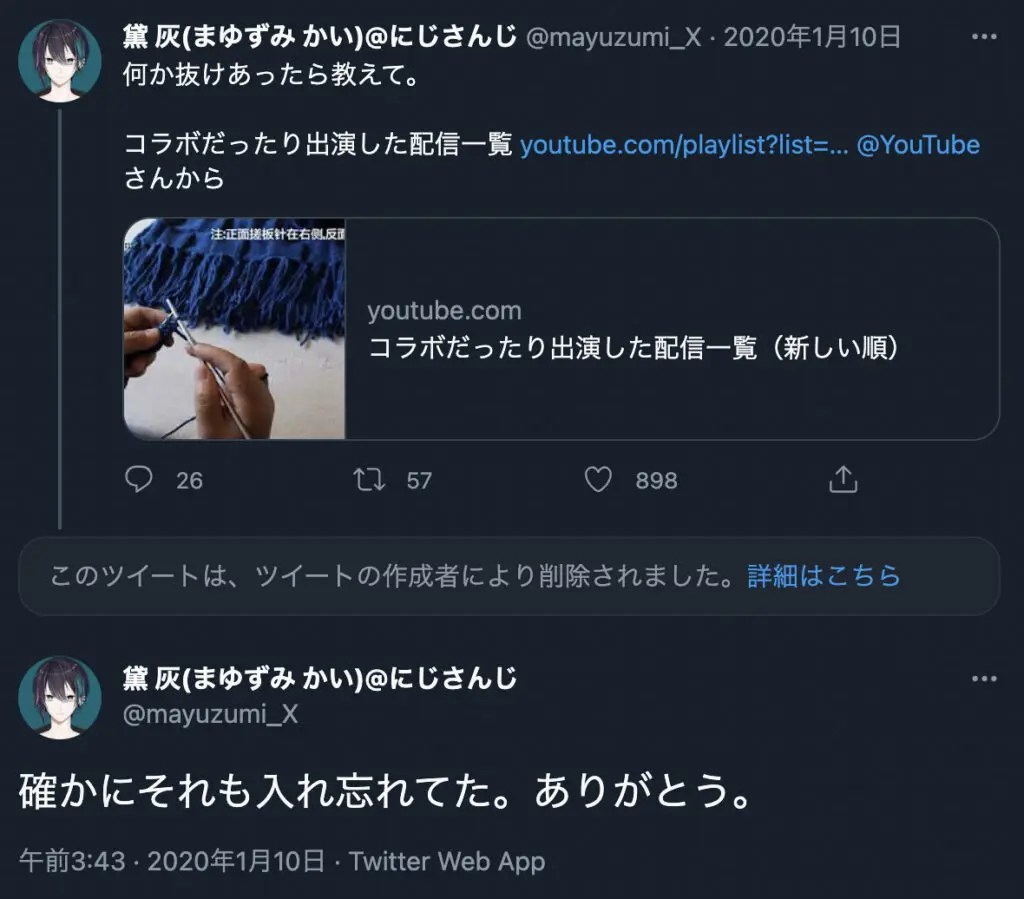Click the Twitter Web App source label
The height and width of the screenshot is (899, 1024).
(x=447, y=861)
